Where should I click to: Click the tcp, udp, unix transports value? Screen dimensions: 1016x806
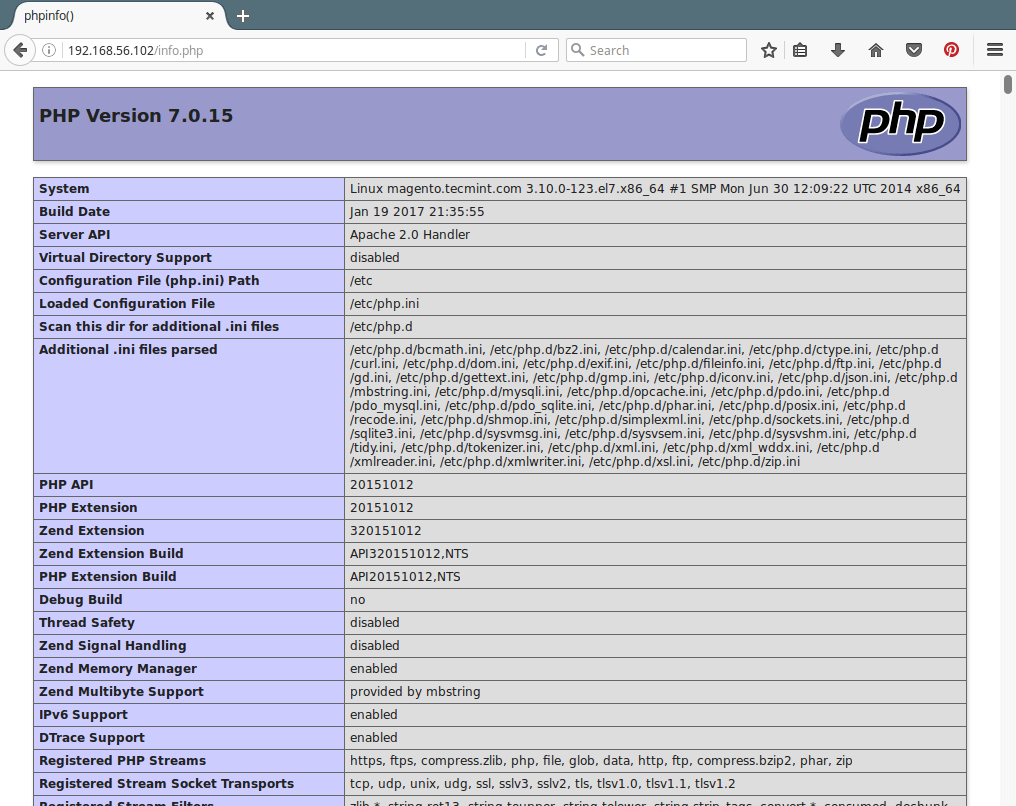(x=543, y=784)
